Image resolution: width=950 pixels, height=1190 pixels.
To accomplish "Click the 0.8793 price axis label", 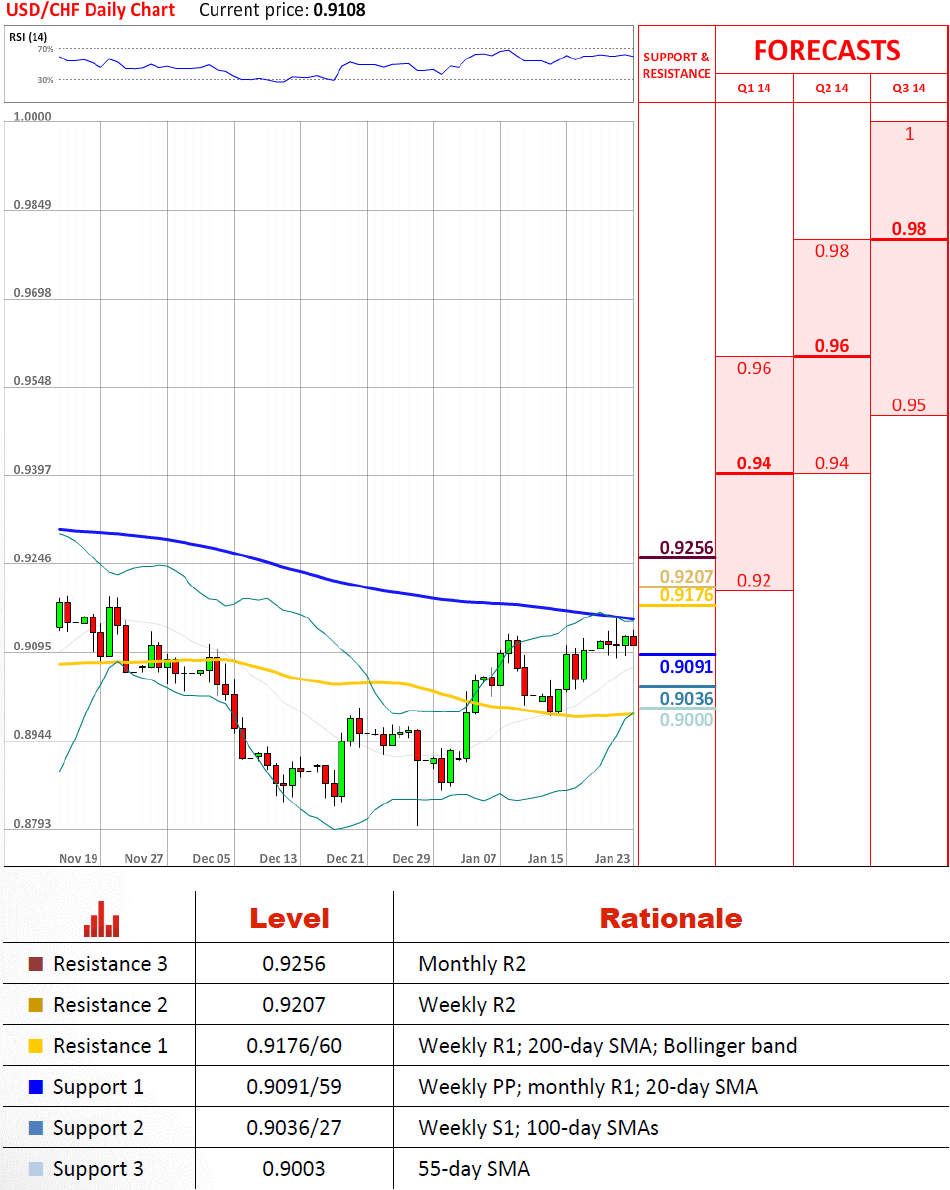I will click(x=33, y=823).
